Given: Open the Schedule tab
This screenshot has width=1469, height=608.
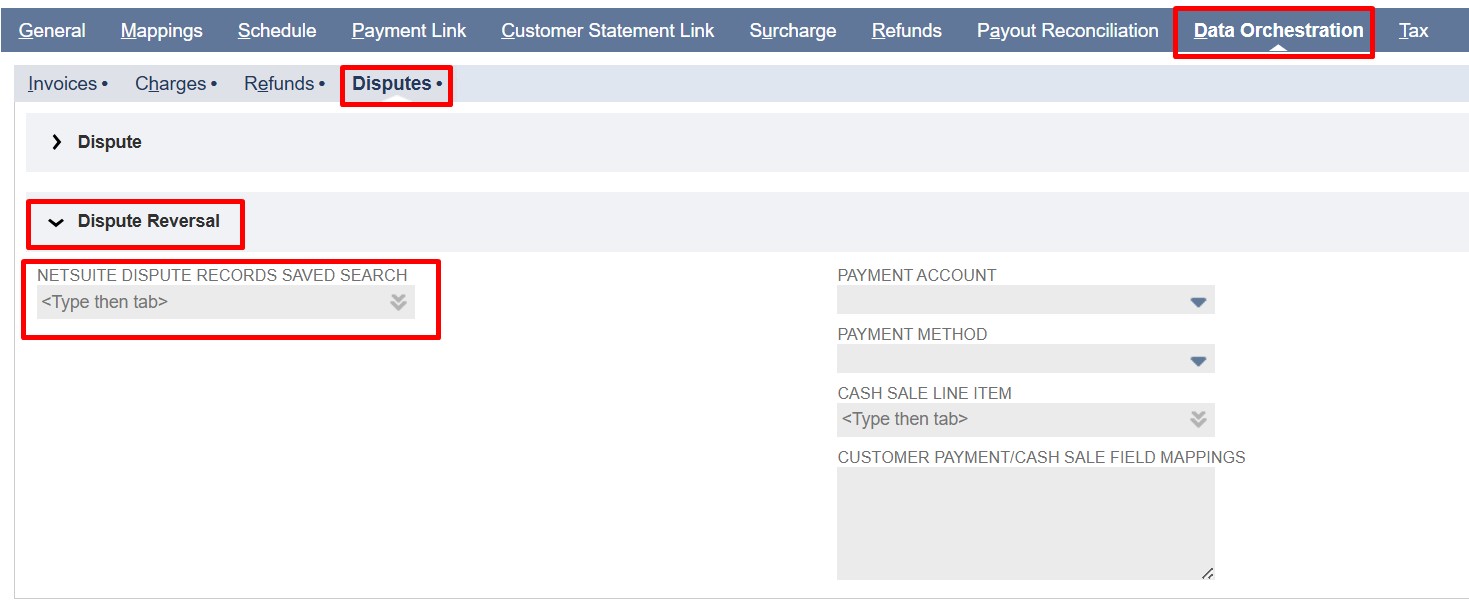Looking at the screenshot, I should click(x=277, y=31).
